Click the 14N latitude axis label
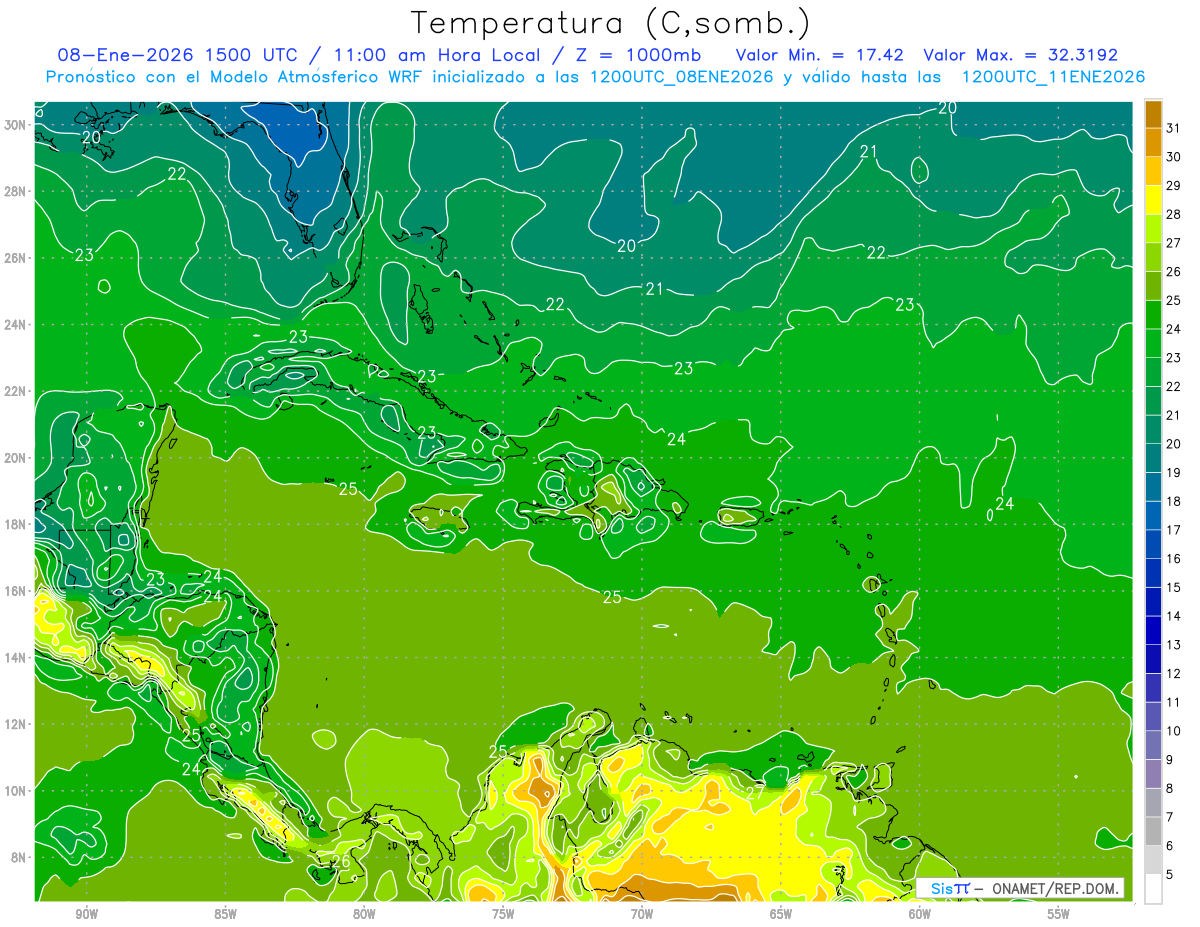The height and width of the screenshot is (927, 1200). (14, 658)
